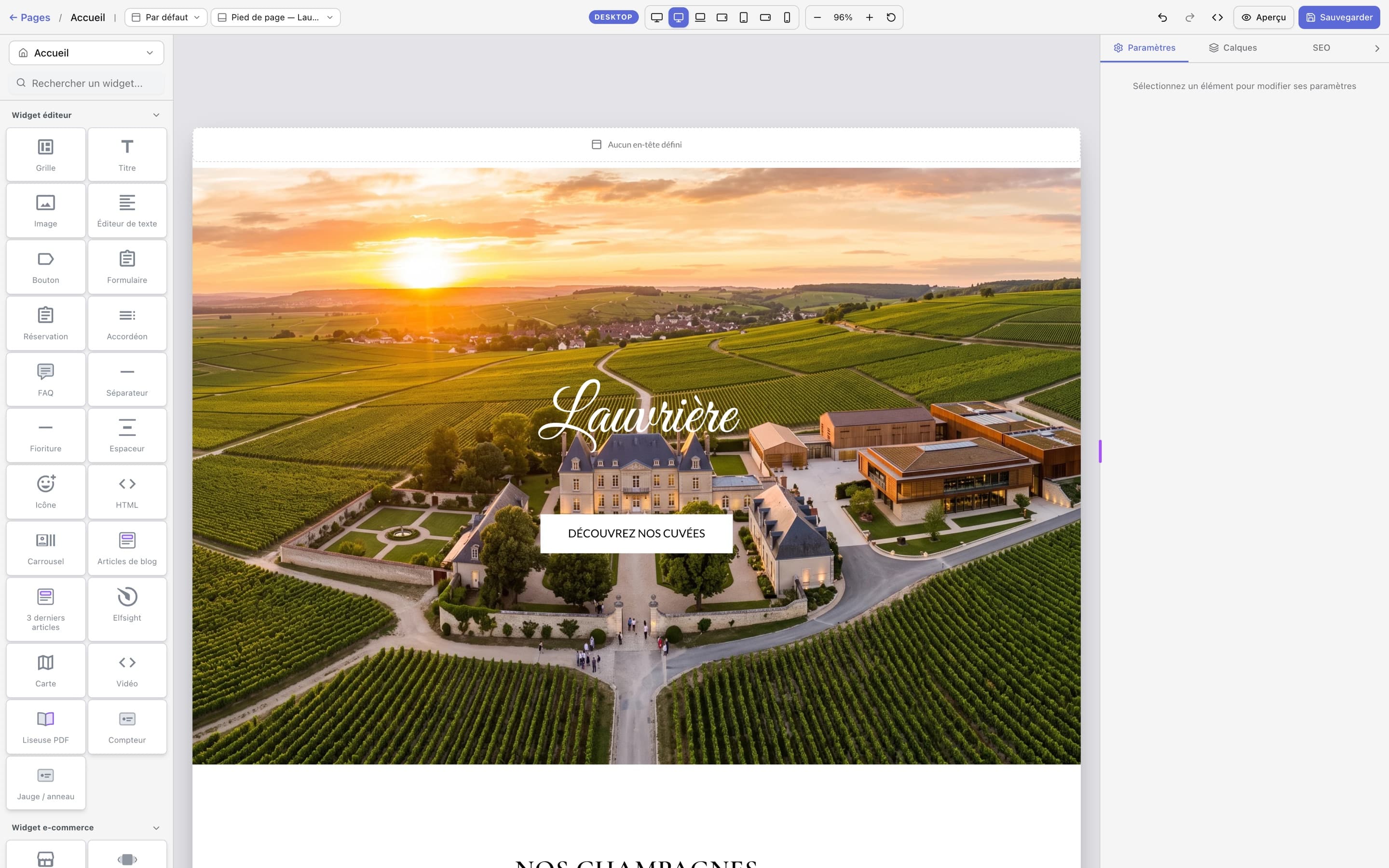Screen dimensions: 1389x868
Task: Pick the HTML widget
Action: (x=127, y=492)
